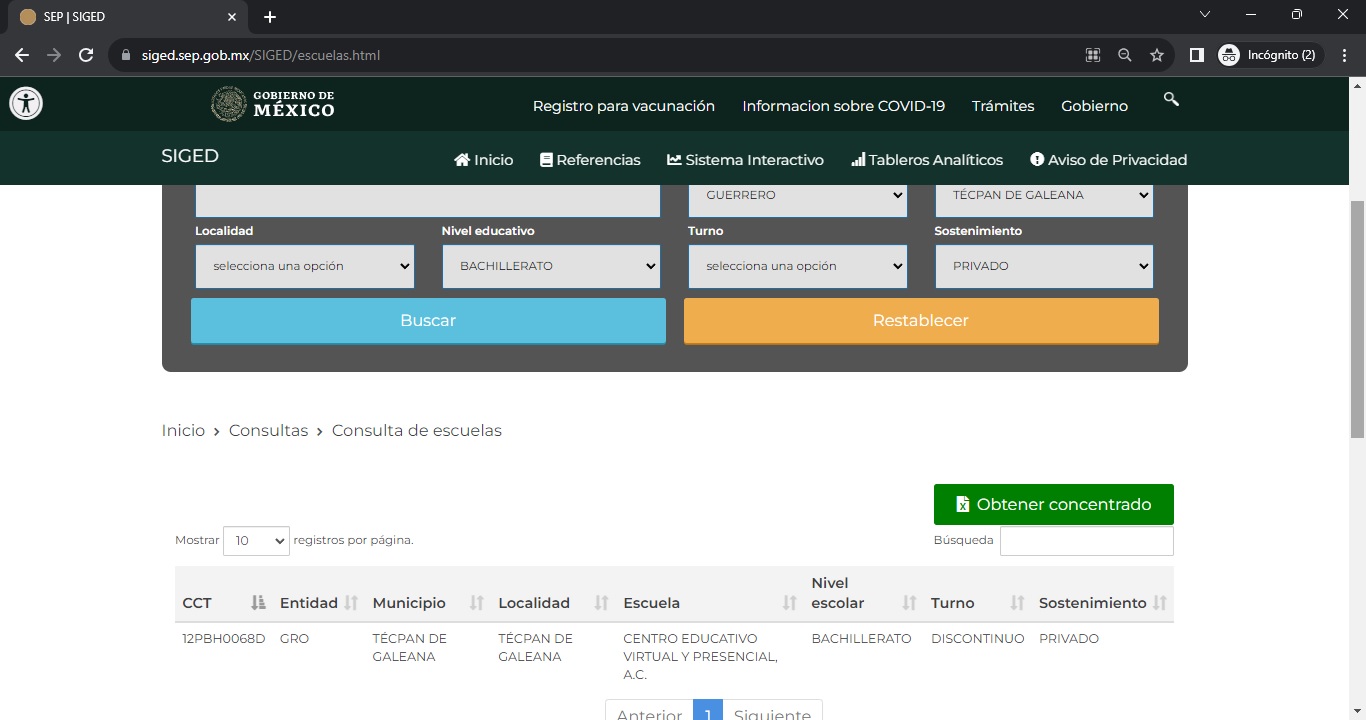Open the accessibility widget icon
The height and width of the screenshot is (720, 1366).
tap(26, 103)
